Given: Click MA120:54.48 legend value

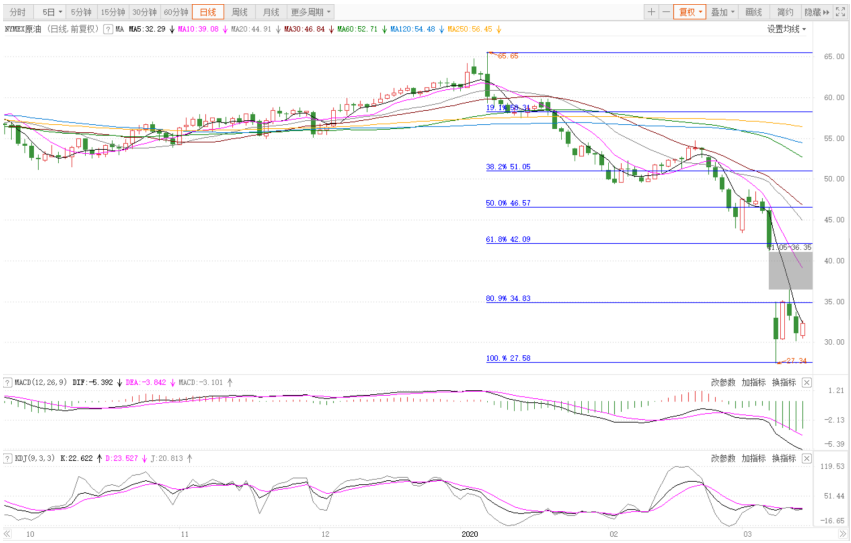Looking at the screenshot, I should tap(412, 29).
